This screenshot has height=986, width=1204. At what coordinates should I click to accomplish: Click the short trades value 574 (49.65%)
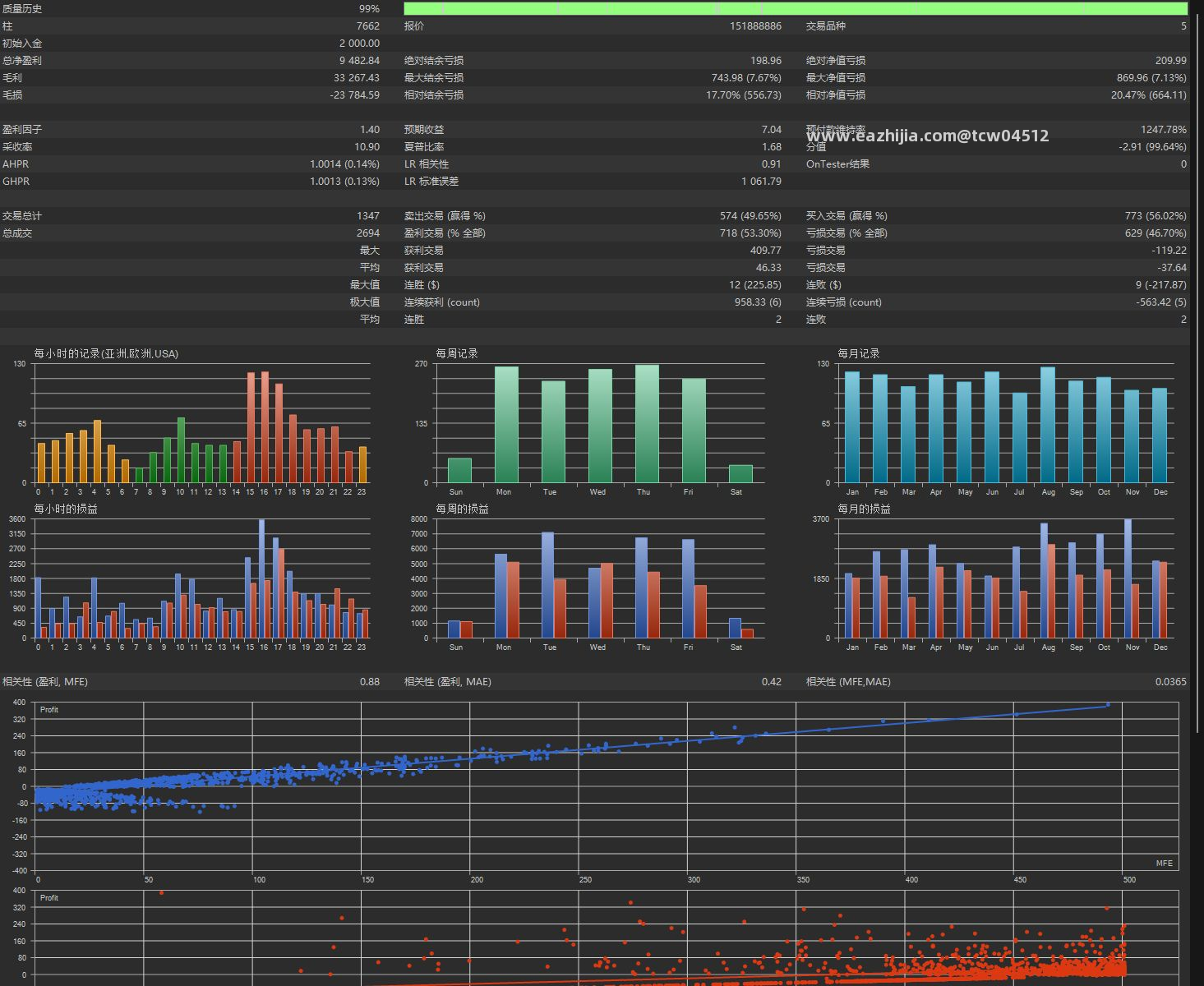point(750,216)
